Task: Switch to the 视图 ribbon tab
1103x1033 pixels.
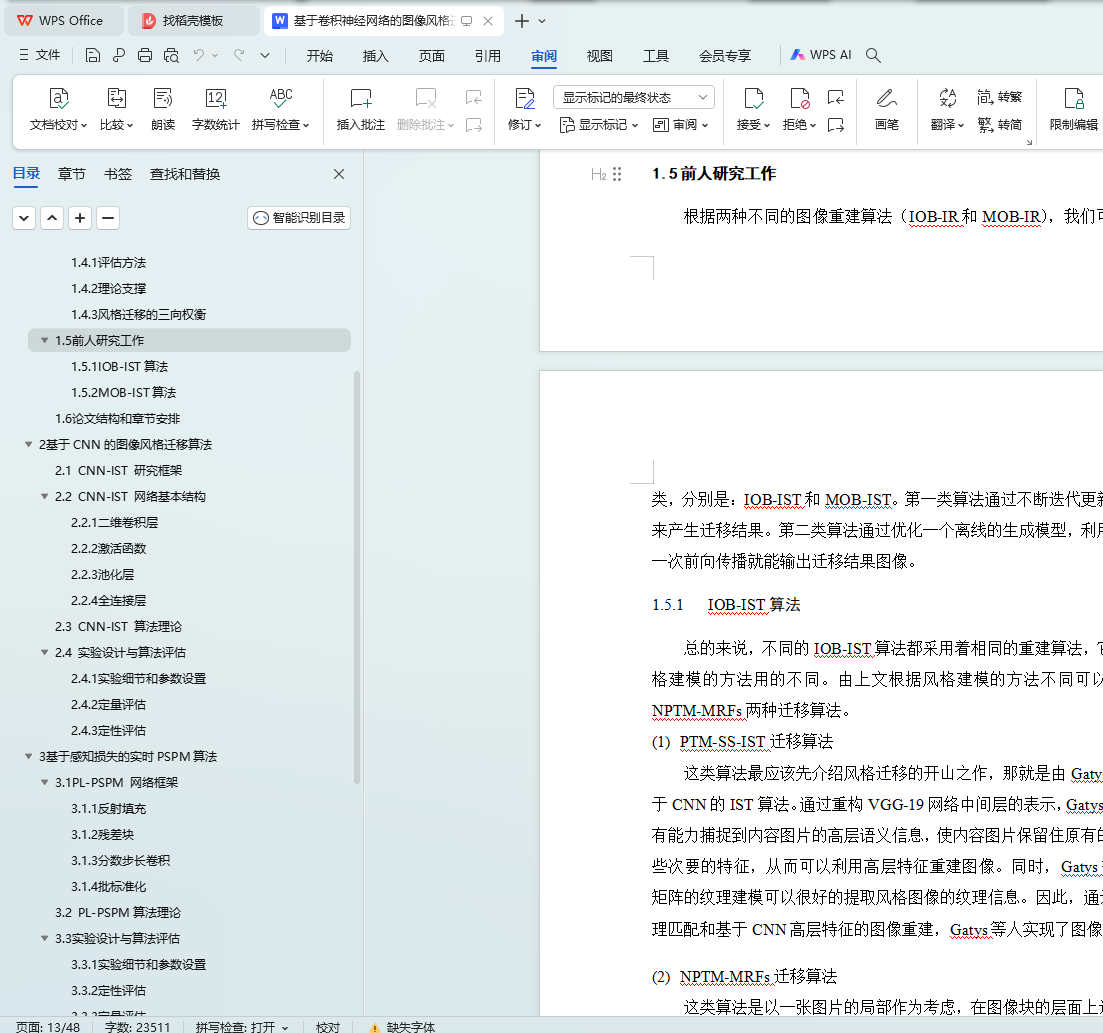Action: [599, 56]
